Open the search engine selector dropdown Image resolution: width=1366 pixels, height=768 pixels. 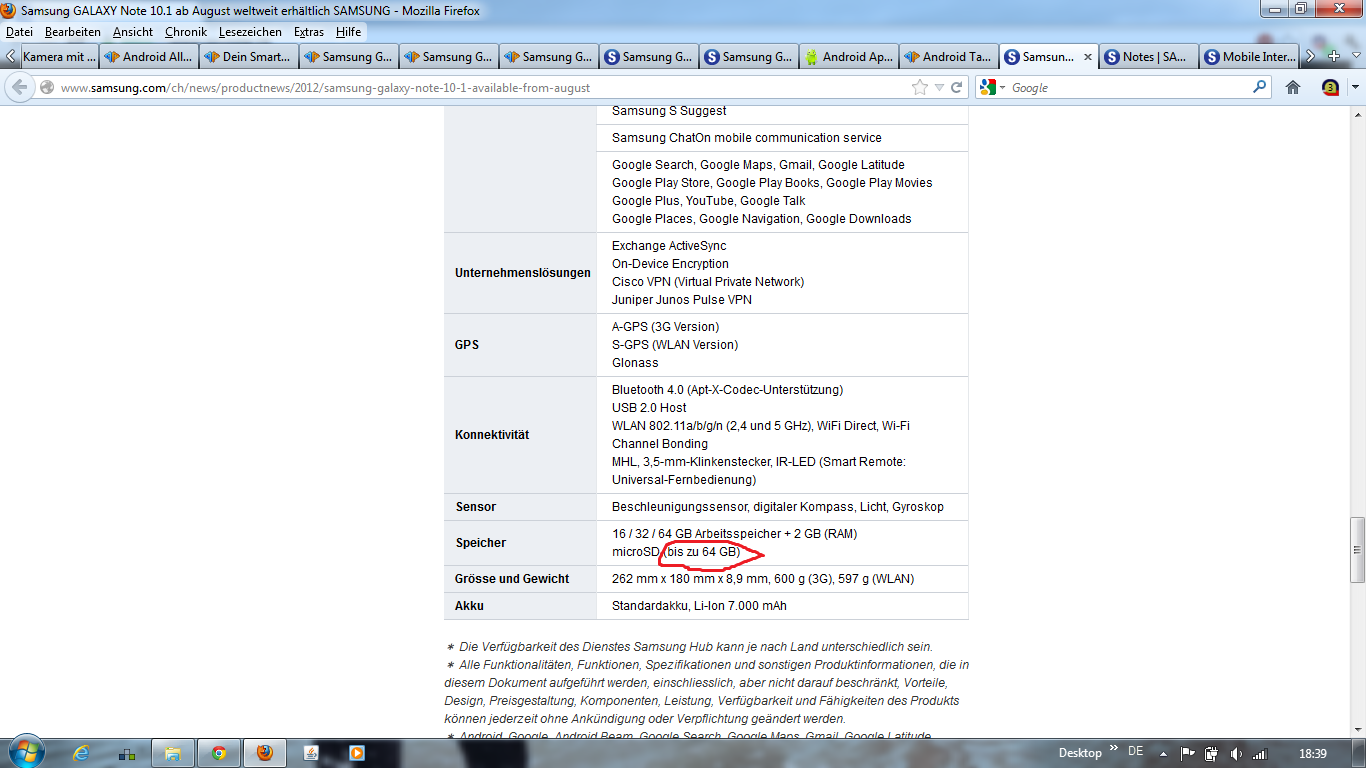point(1003,88)
